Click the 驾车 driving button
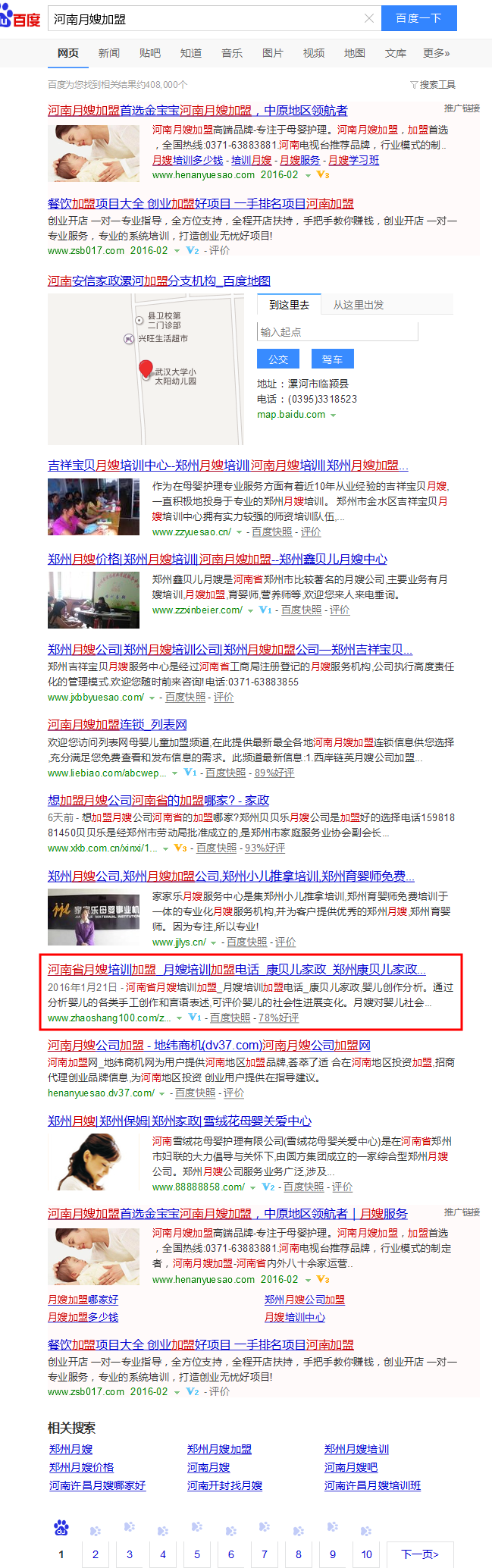The height and width of the screenshot is (1568, 492). [x=332, y=359]
